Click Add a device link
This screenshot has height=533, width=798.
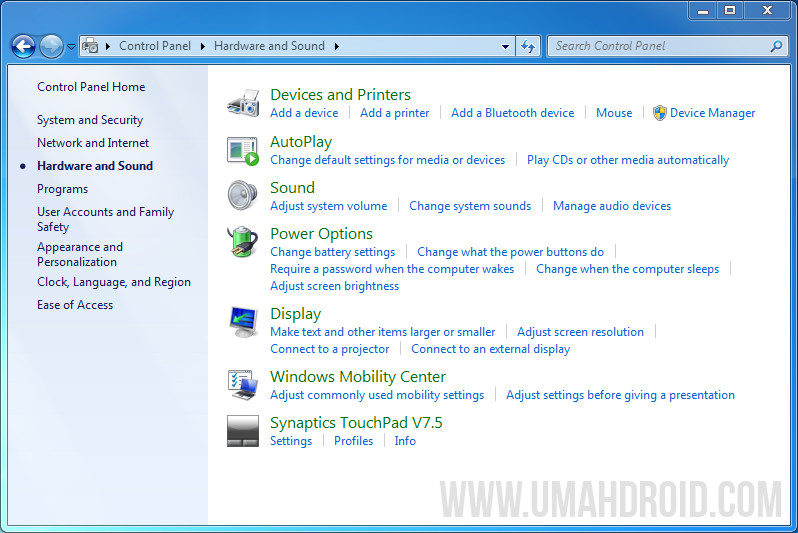[x=304, y=113]
